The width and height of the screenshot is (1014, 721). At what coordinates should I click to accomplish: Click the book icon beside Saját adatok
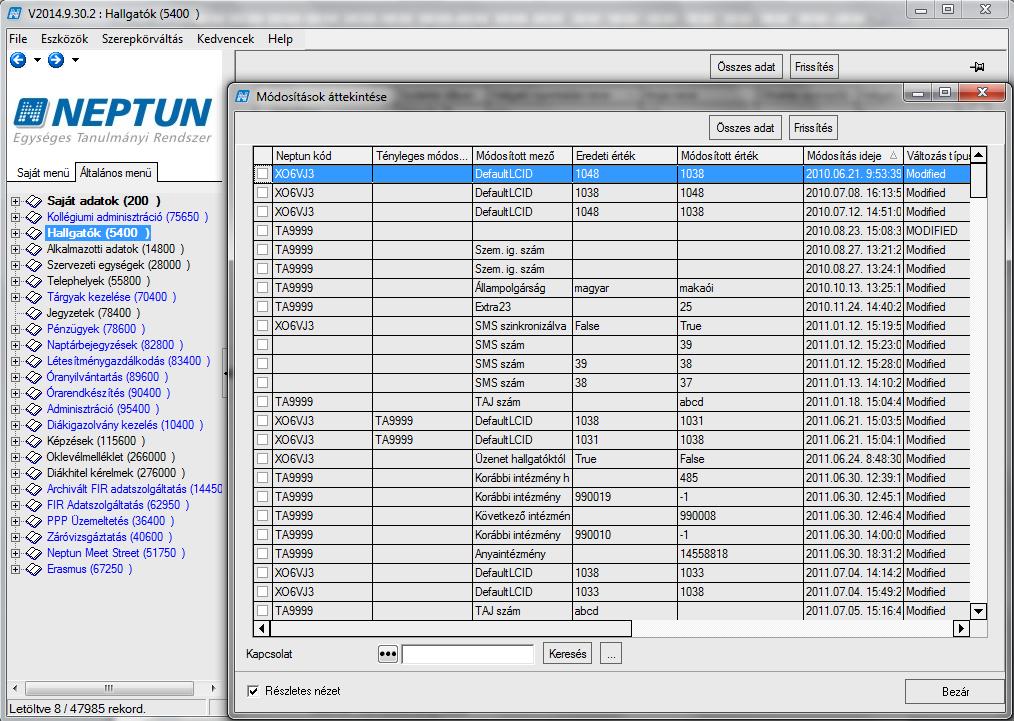[34, 201]
